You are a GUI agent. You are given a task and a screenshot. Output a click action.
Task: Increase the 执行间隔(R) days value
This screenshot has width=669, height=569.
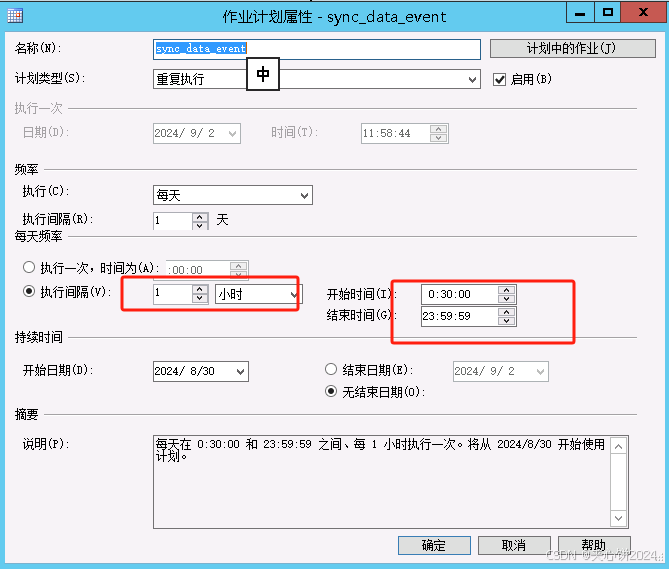(200, 217)
